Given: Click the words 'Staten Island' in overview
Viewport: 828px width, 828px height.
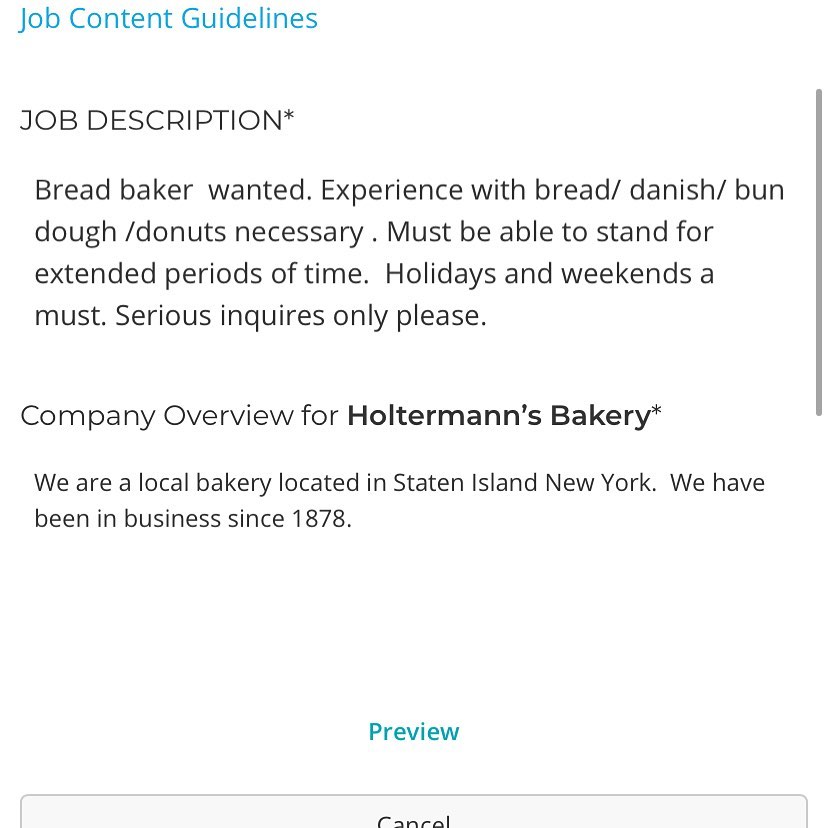Looking at the screenshot, I should [465, 483].
